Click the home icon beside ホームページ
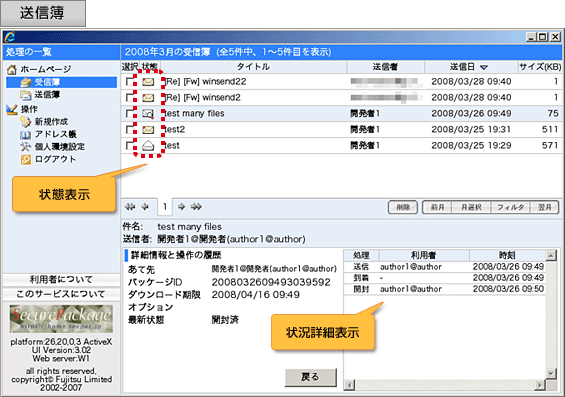Image resolution: width=565 pixels, height=397 pixels. 12,69
